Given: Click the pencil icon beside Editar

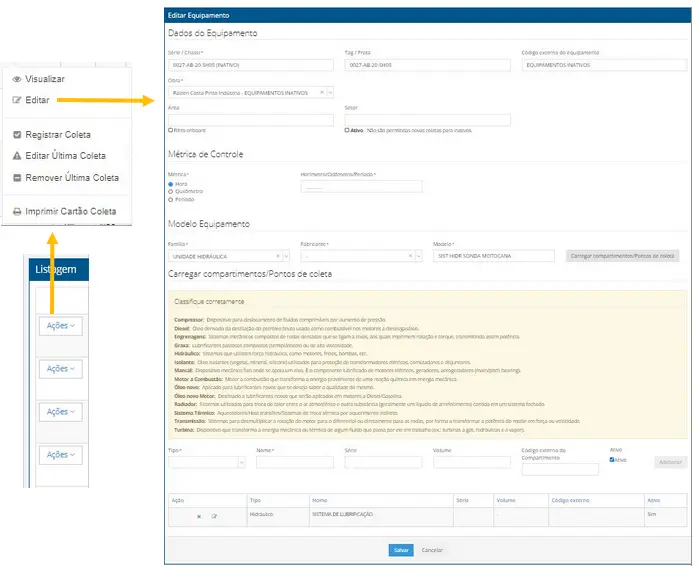Looking at the screenshot, I should click(16, 100).
